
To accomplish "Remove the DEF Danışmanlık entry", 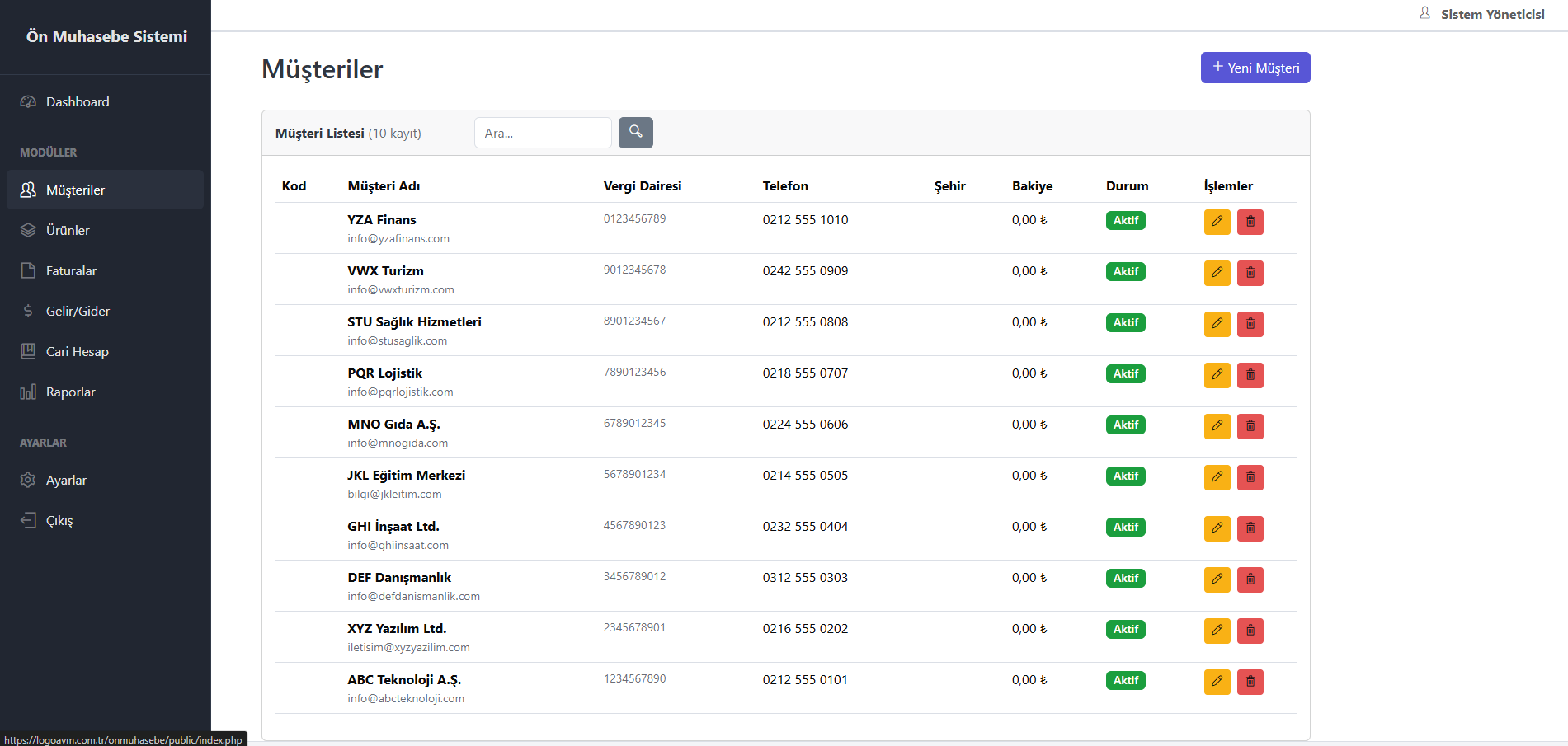I will tap(1250, 579).
